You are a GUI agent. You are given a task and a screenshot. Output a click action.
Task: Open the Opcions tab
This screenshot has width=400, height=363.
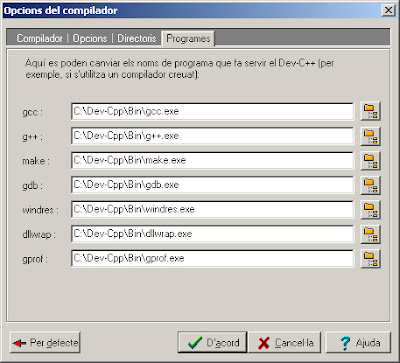tap(90, 38)
